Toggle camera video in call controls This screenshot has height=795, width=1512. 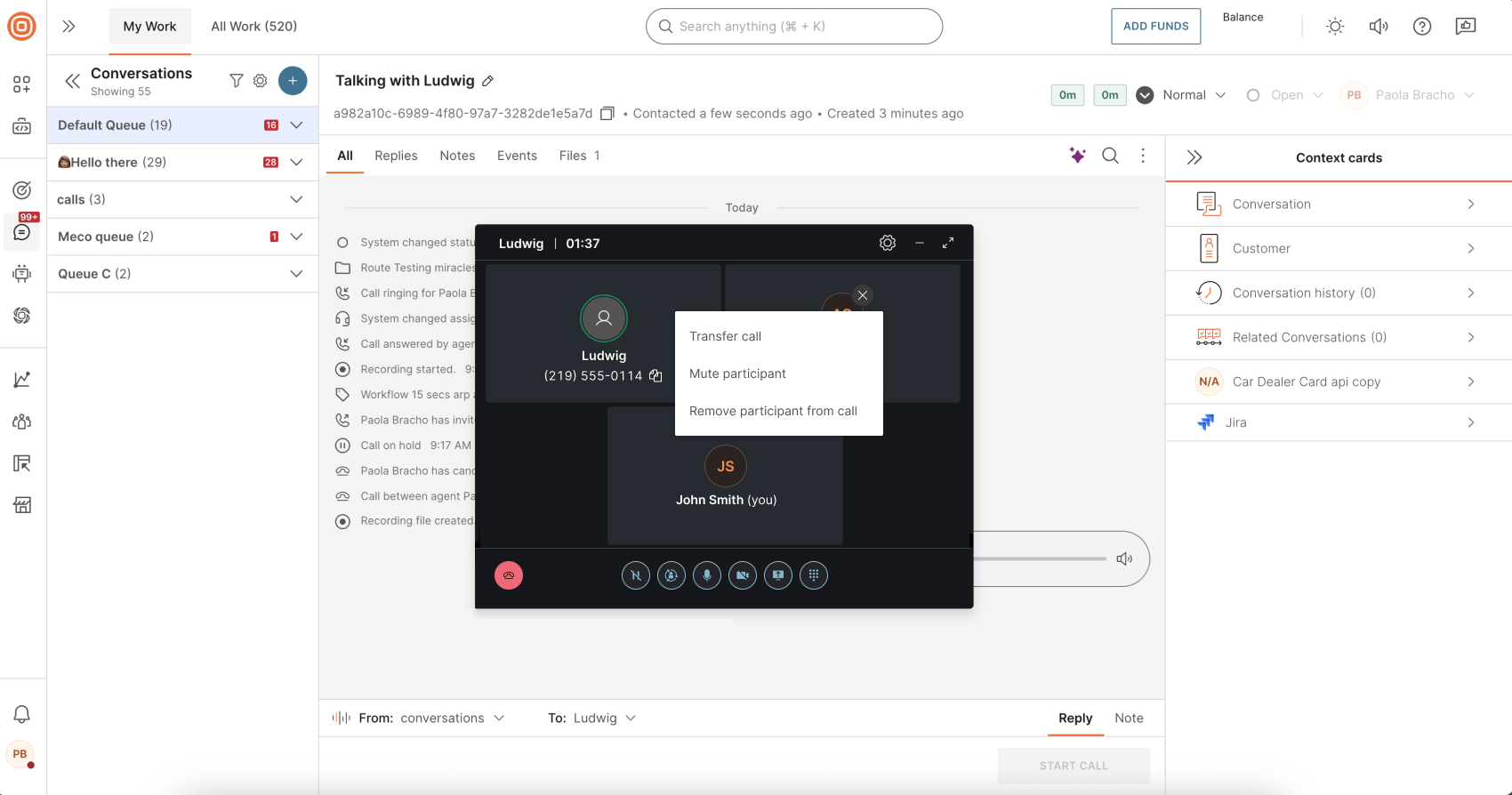pos(743,575)
